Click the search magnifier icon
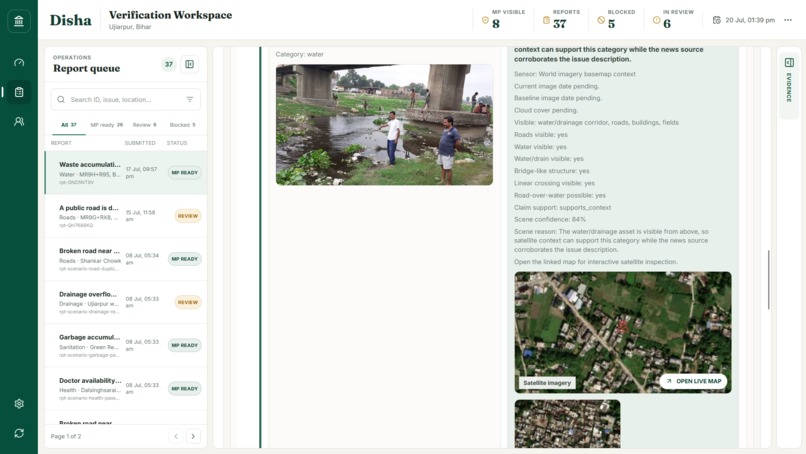Image resolution: width=806 pixels, height=454 pixels. tap(61, 99)
